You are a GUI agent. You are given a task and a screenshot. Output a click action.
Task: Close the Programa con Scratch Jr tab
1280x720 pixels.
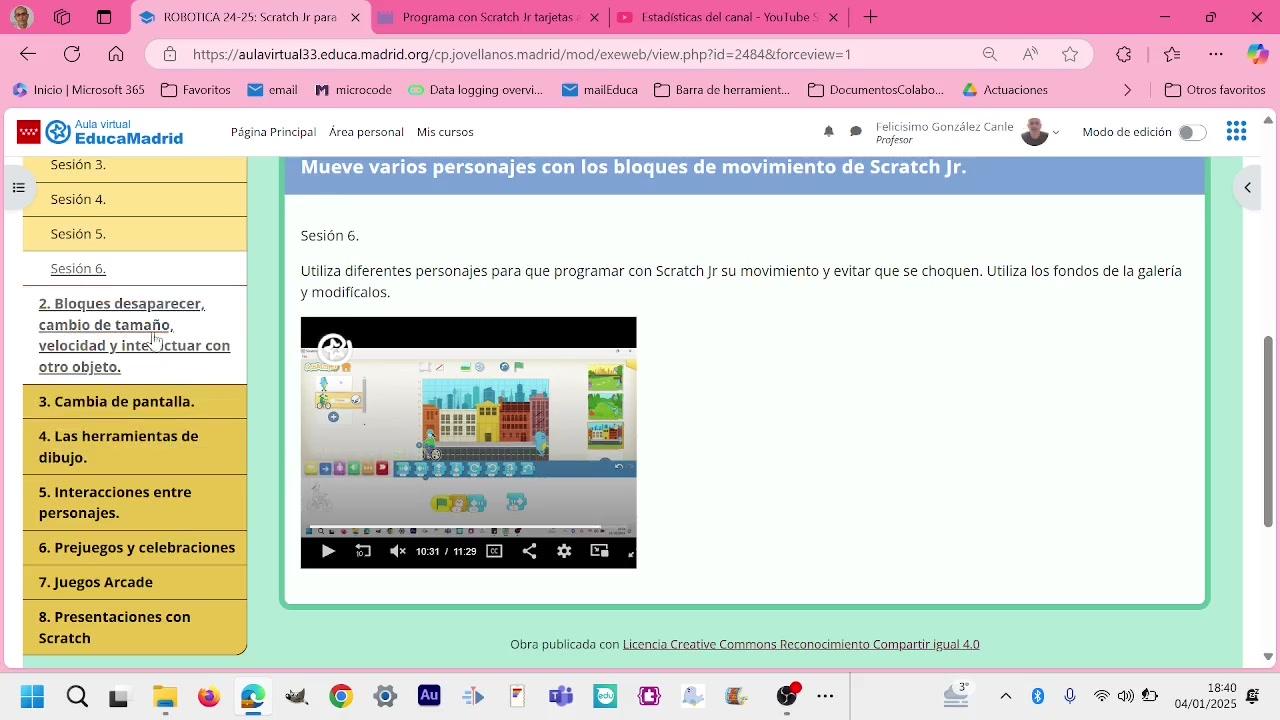point(595,17)
